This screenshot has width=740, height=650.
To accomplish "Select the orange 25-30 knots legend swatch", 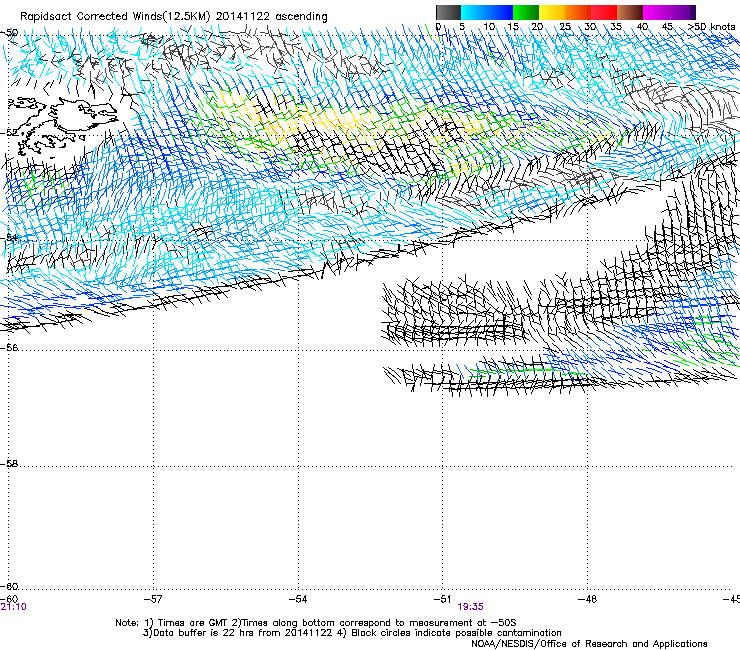I will coord(578,12).
